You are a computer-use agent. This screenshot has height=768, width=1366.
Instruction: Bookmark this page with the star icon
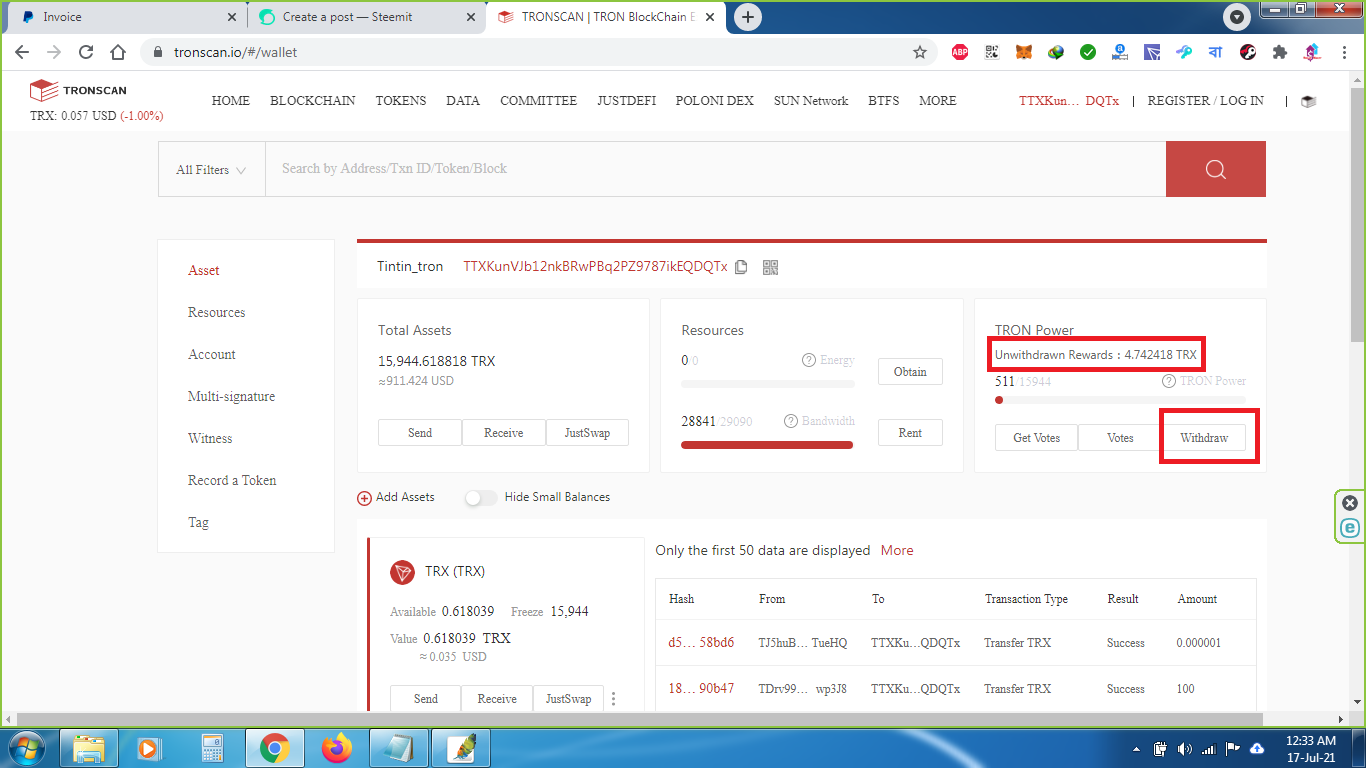point(920,52)
